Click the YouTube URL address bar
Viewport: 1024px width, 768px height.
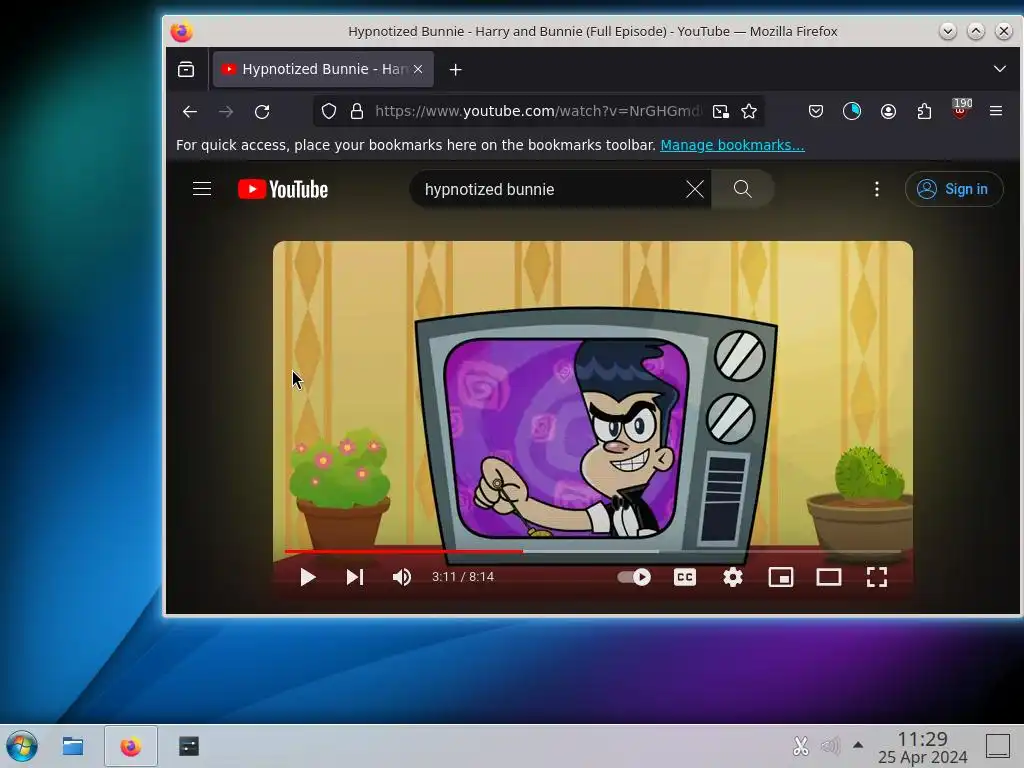point(539,112)
